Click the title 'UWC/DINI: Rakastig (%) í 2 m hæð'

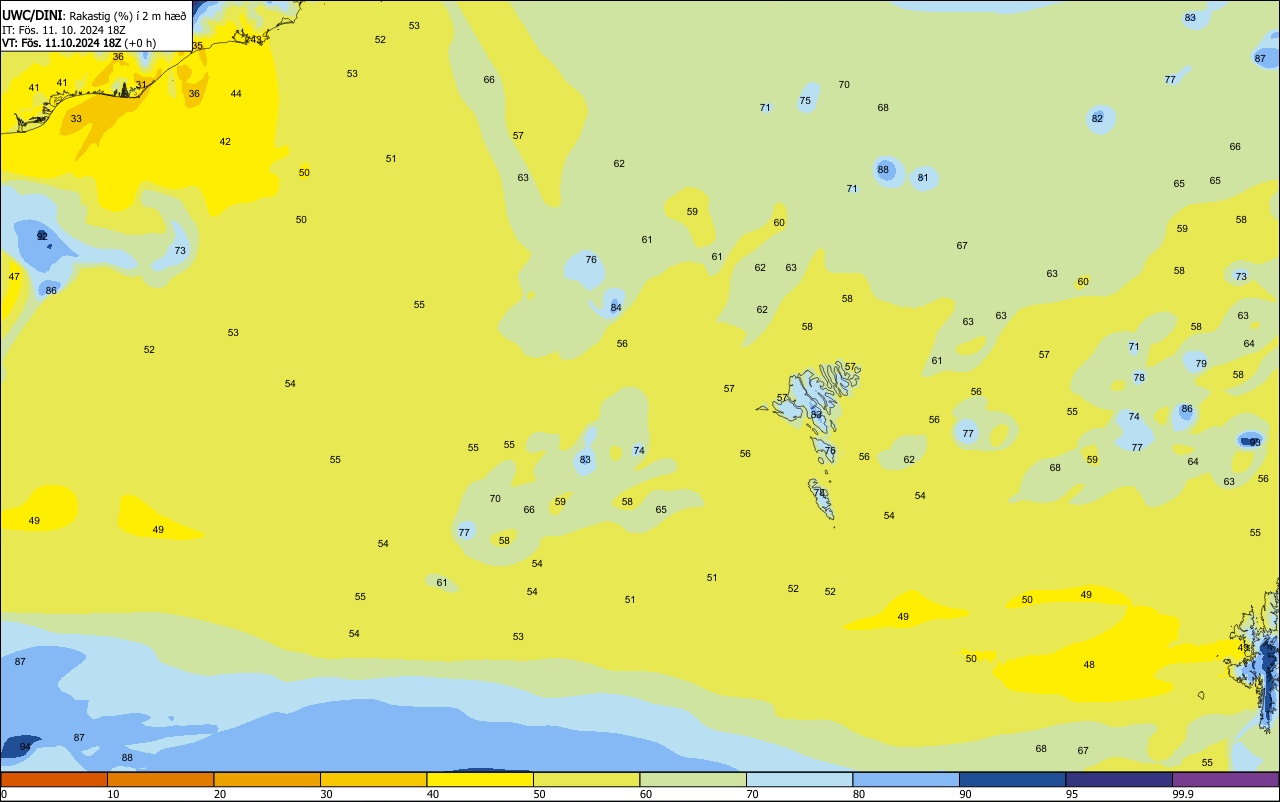tap(94, 16)
